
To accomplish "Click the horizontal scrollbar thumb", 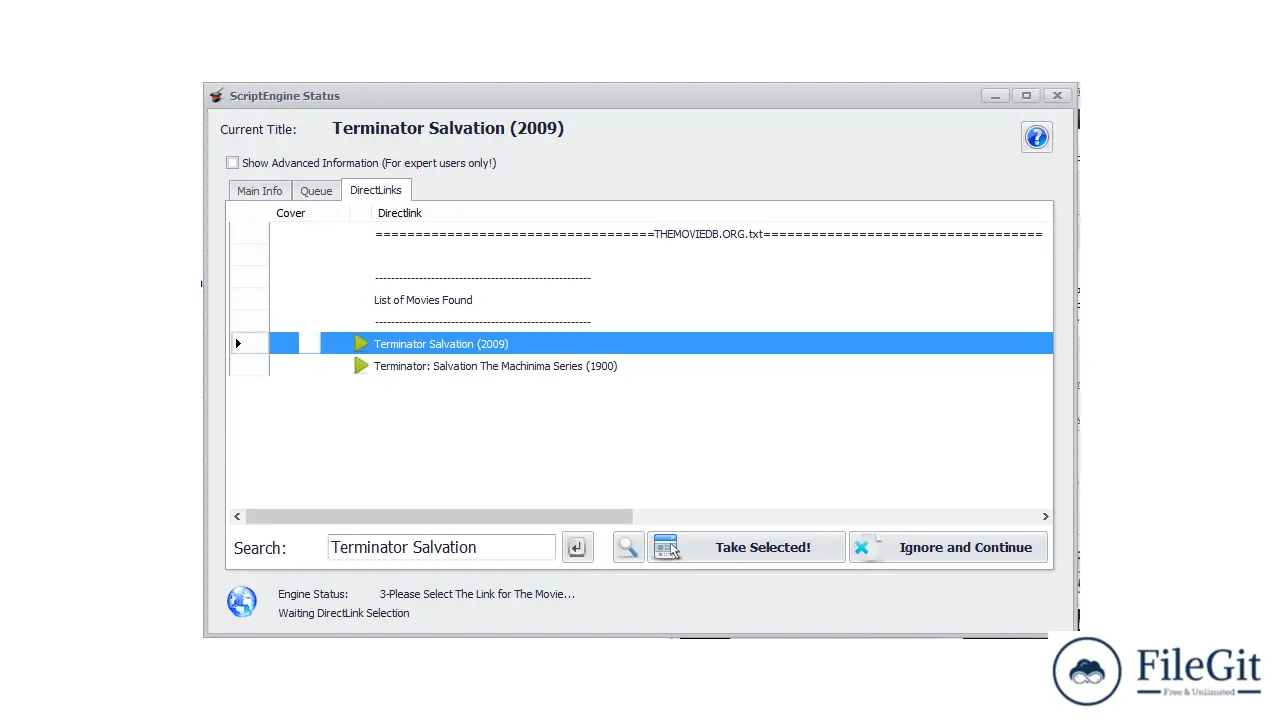I will point(439,517).
